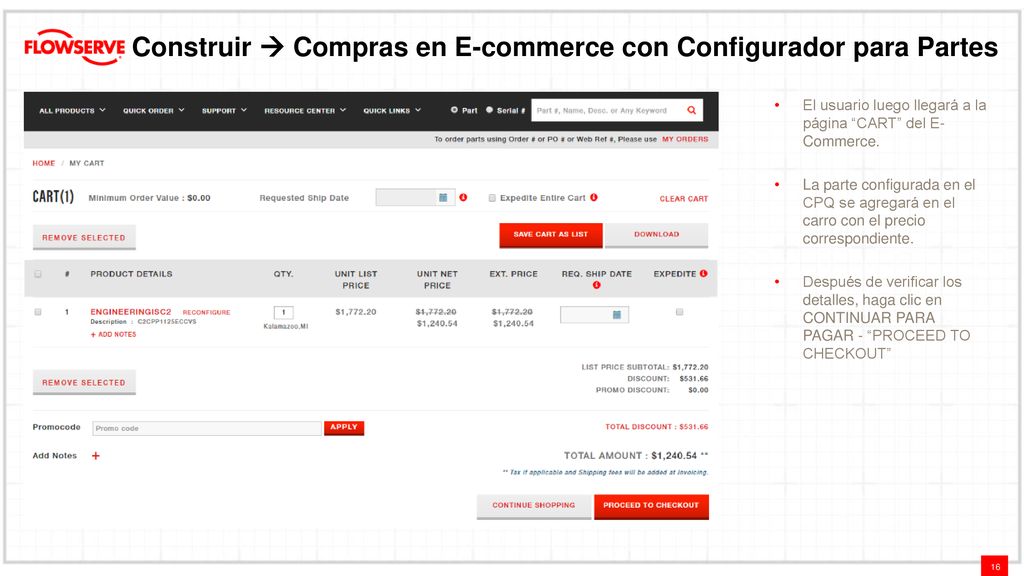1024x576 pixels.
Task: Click unit list price $1,772.20
Action: click(356, 312)
